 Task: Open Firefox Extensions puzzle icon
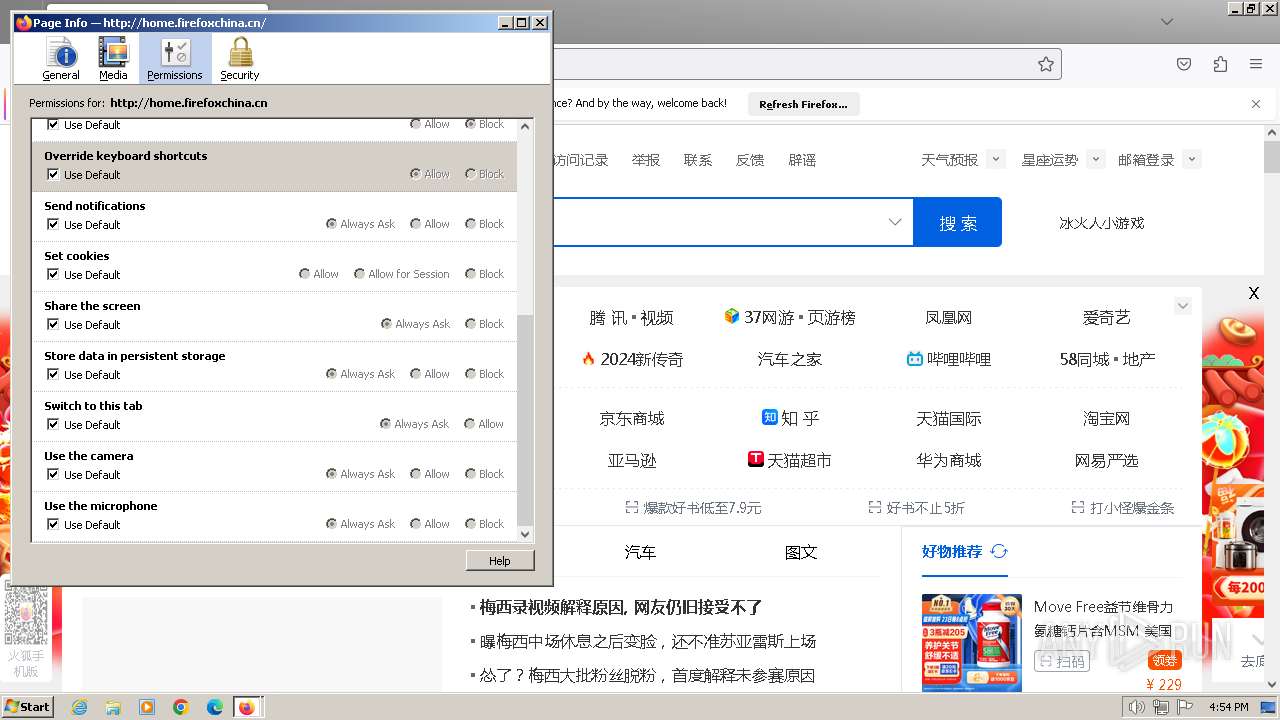(x=1220, y=64)
